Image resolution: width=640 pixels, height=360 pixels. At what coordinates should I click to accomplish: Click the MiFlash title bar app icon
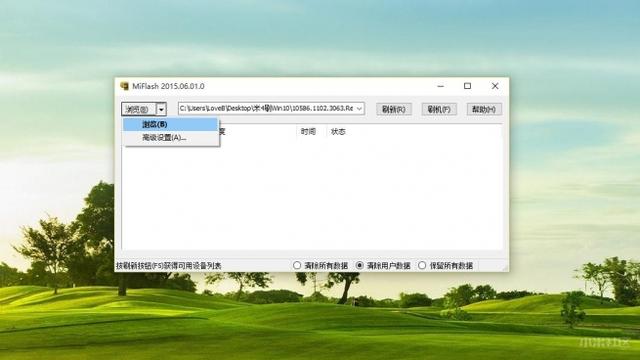click(x=124, y=86)
